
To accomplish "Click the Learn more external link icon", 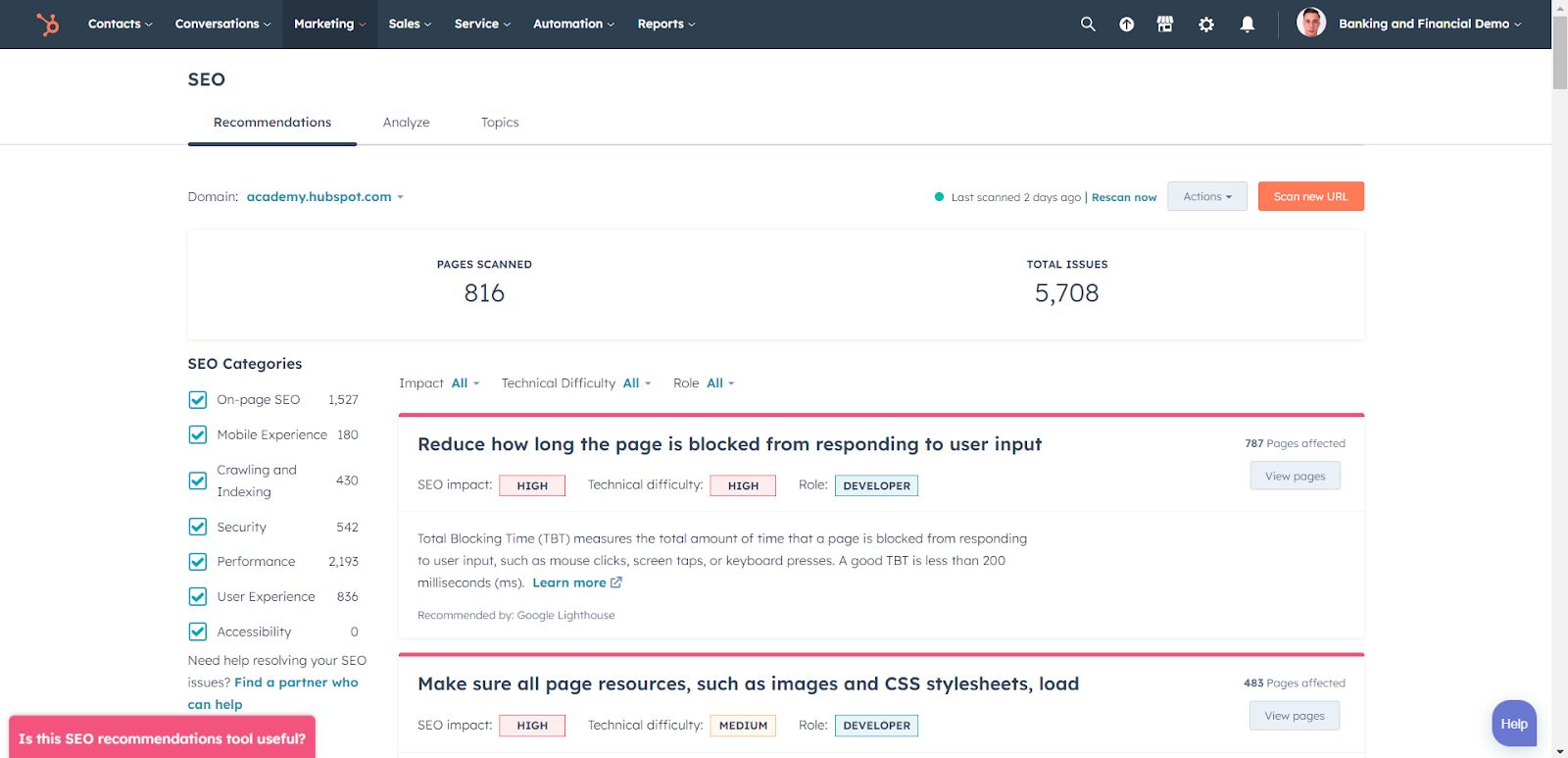I will 616,582.
